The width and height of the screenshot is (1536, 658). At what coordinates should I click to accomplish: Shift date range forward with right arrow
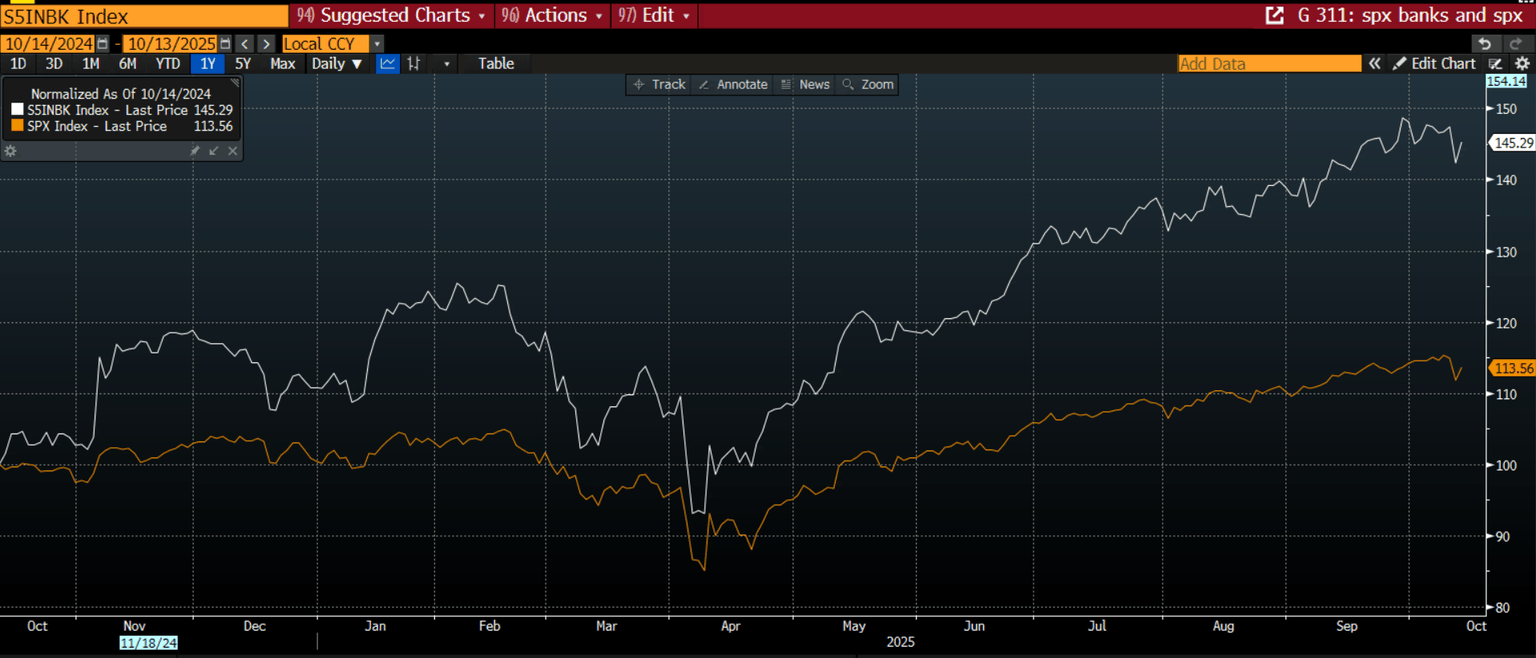(266, 44)
